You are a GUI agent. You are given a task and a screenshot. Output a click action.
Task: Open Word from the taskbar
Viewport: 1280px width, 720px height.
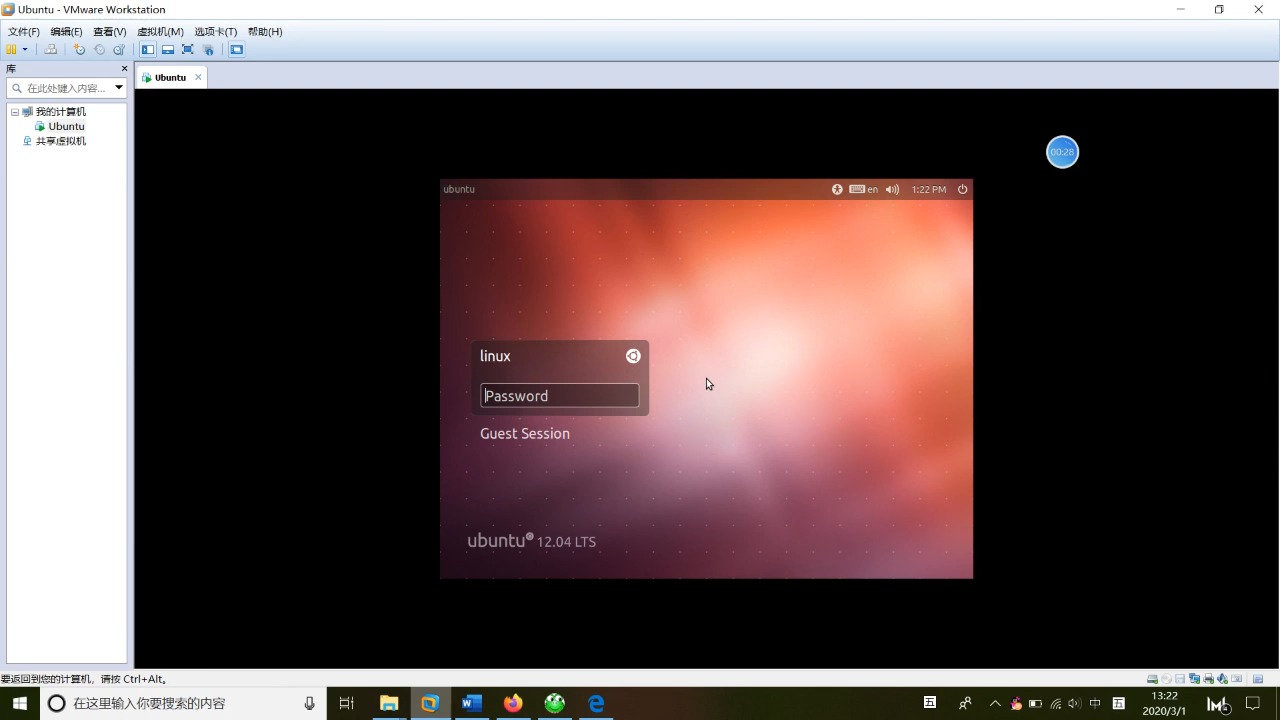click(x=471, y=703)
